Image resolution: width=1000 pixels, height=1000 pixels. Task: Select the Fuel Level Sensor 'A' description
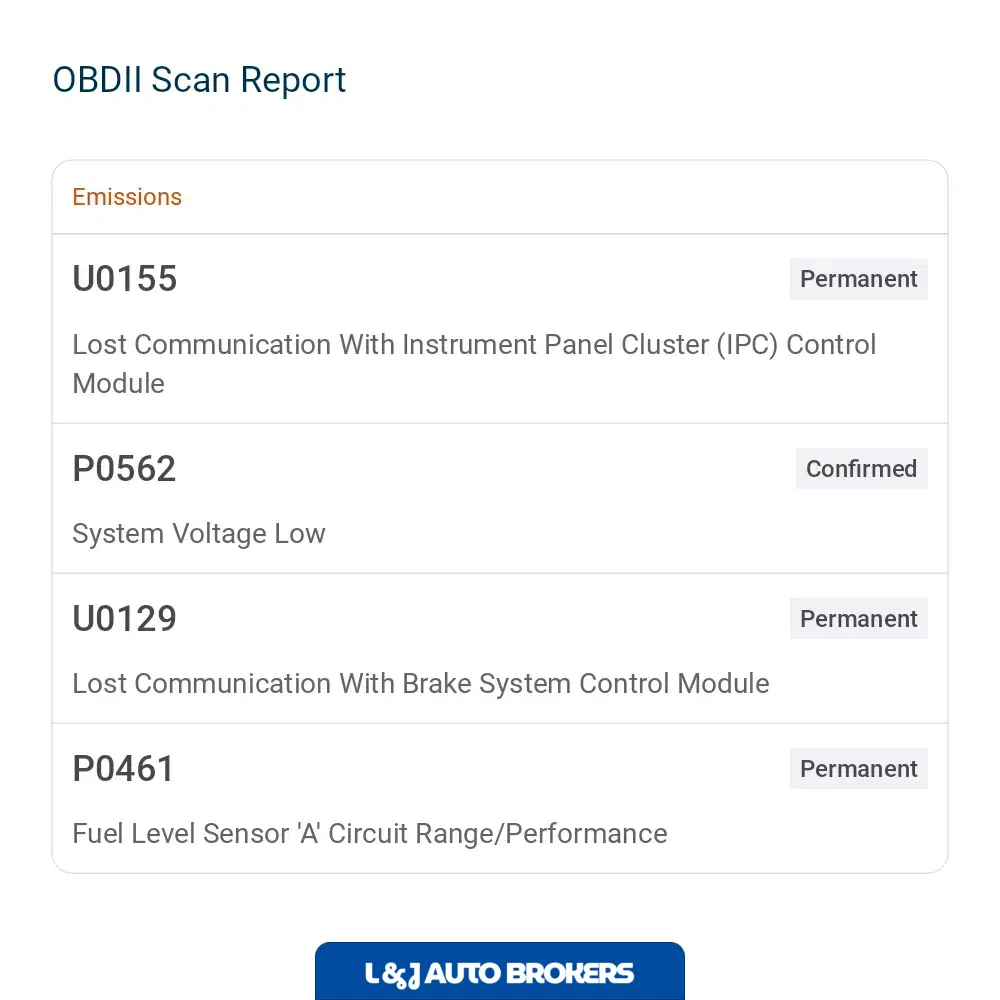click(x=370, y=834)
